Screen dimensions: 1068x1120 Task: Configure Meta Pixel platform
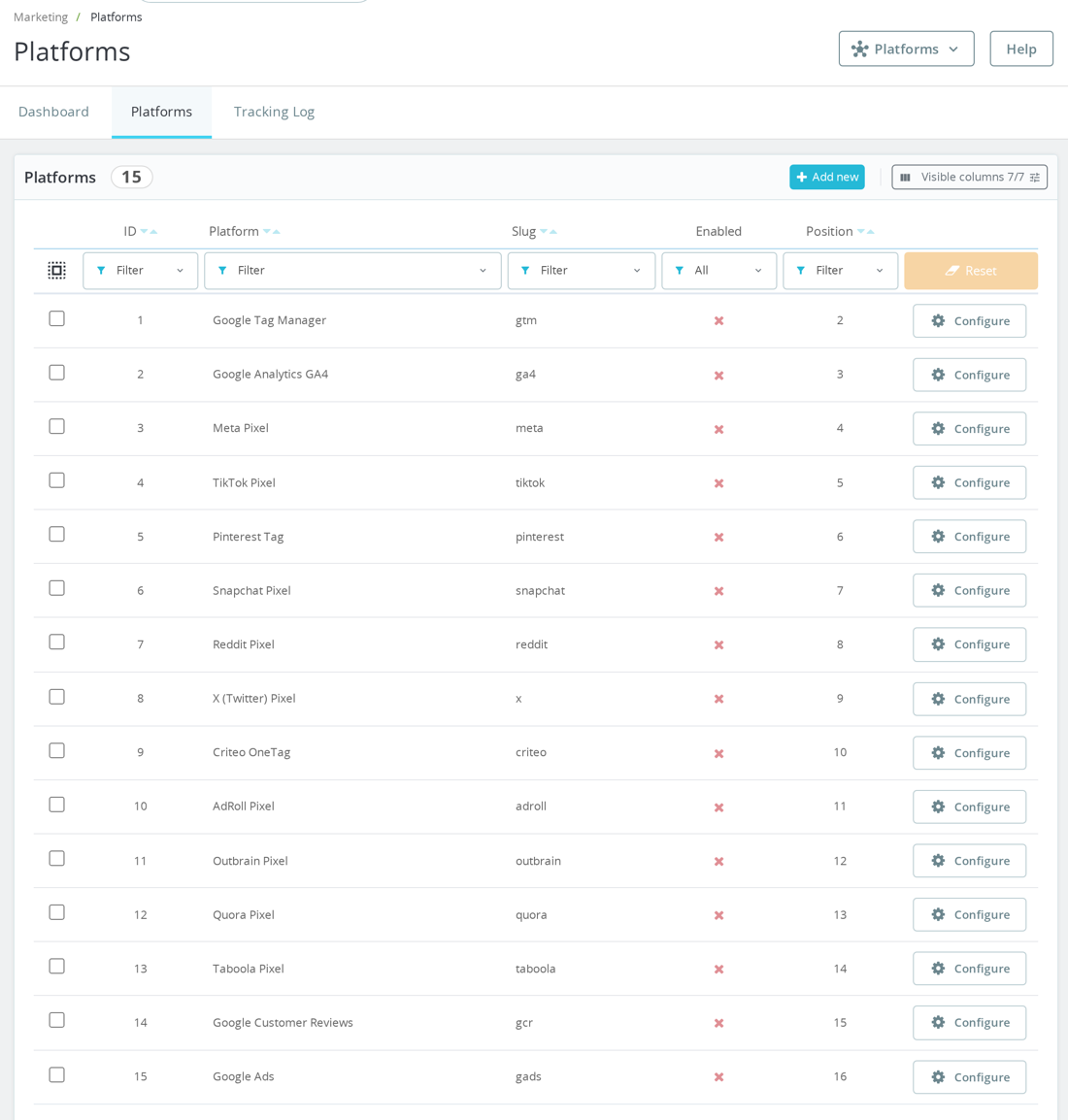click(x=969, y=429)
